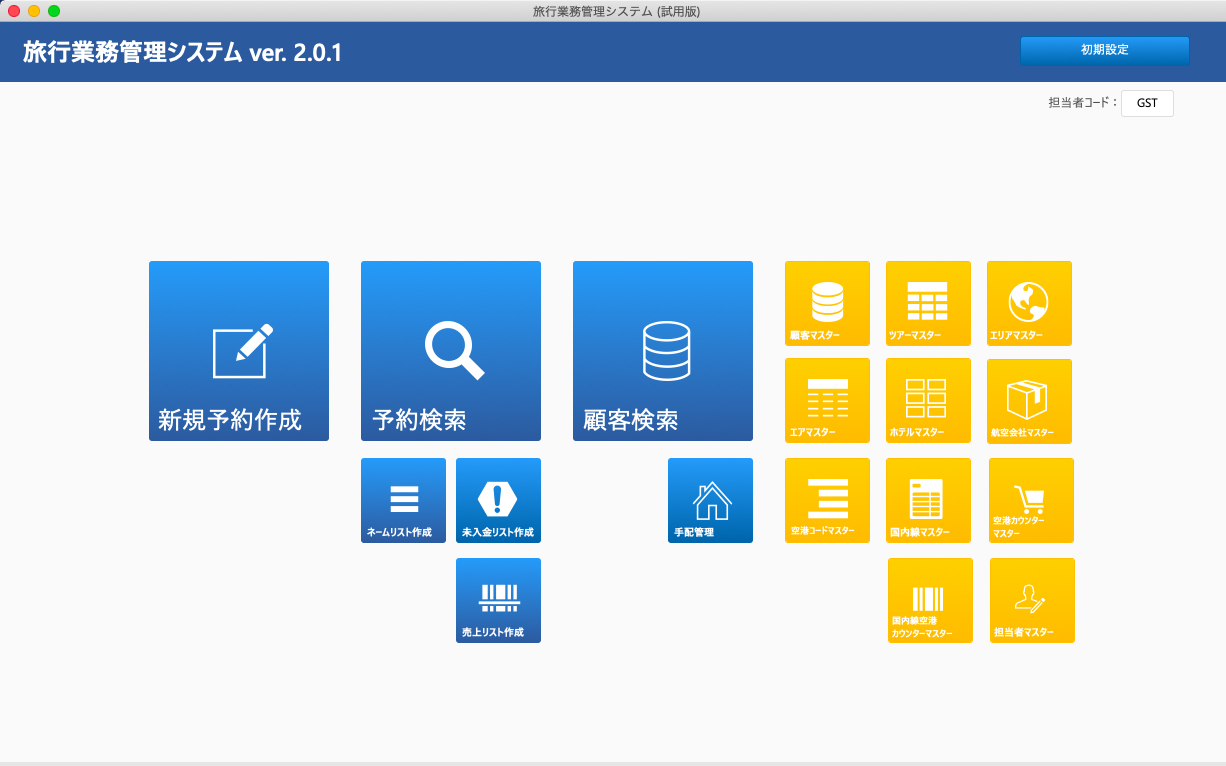Open ホテルマスター tile
The width and height of the screenshot is (1226, 766).
[928, 400]
